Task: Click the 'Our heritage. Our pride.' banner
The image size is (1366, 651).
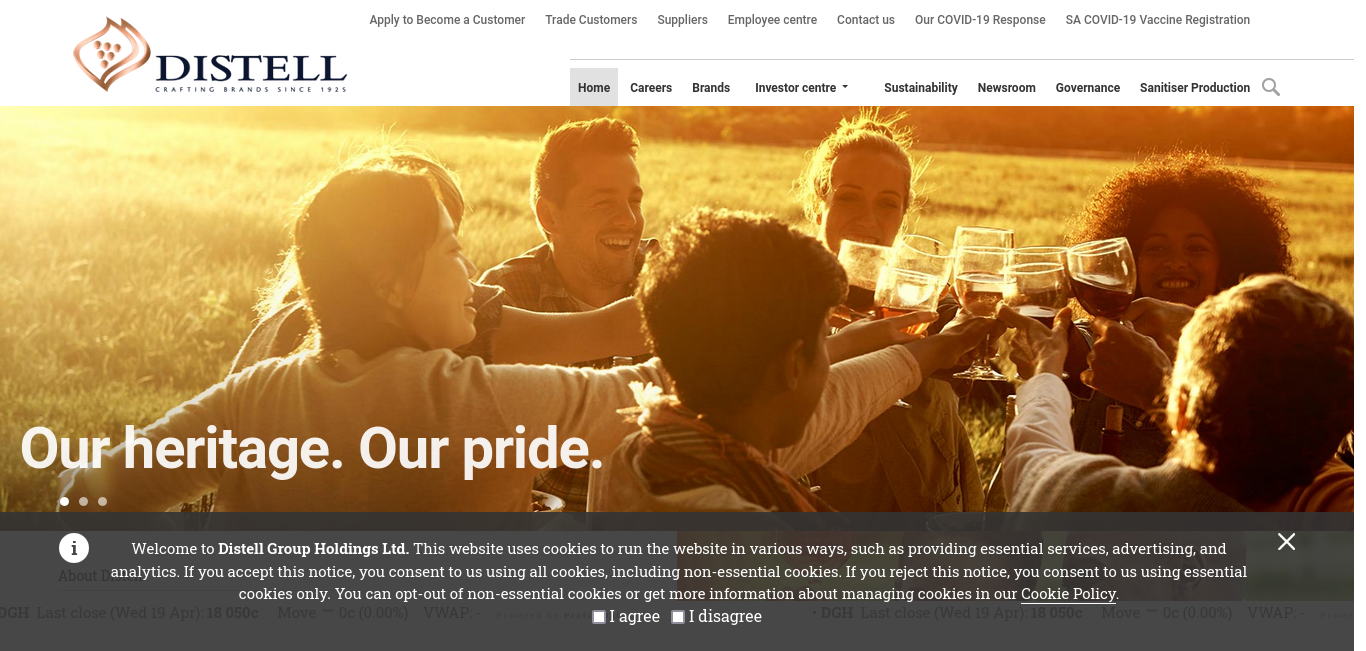Action: coord(312,449)
